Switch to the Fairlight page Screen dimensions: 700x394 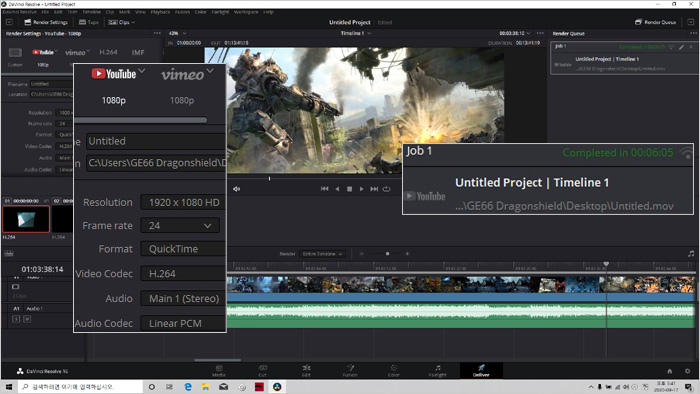(x=438, y=371)
